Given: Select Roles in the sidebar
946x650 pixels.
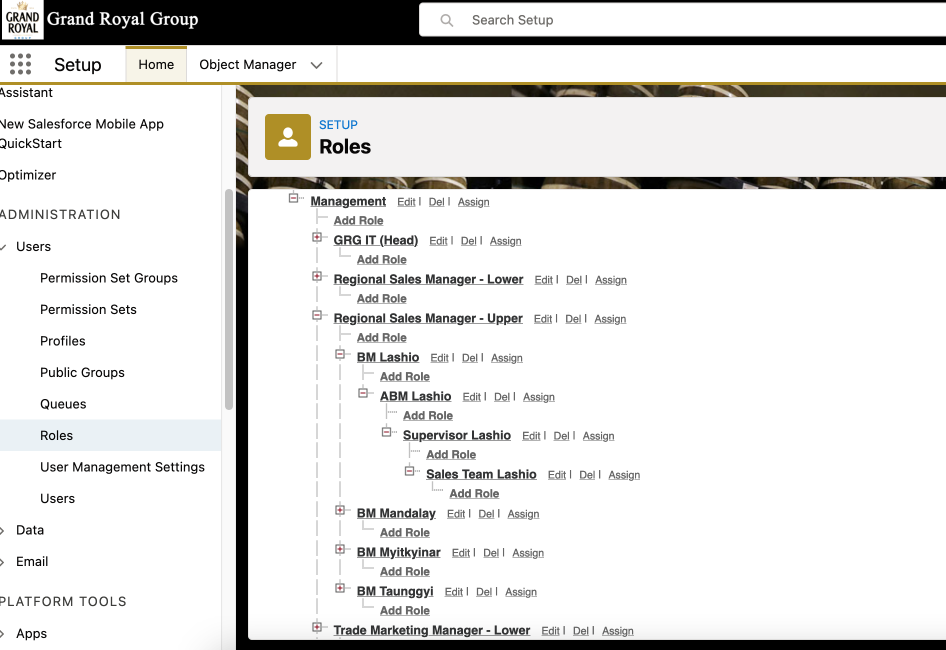Looking at the screenshot, I should [x=110, y=435].
